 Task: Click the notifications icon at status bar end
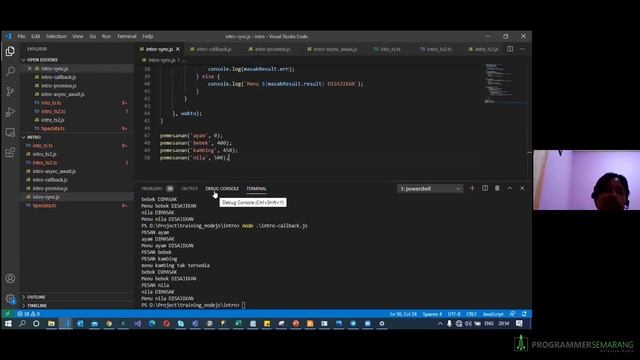(524, 314)
